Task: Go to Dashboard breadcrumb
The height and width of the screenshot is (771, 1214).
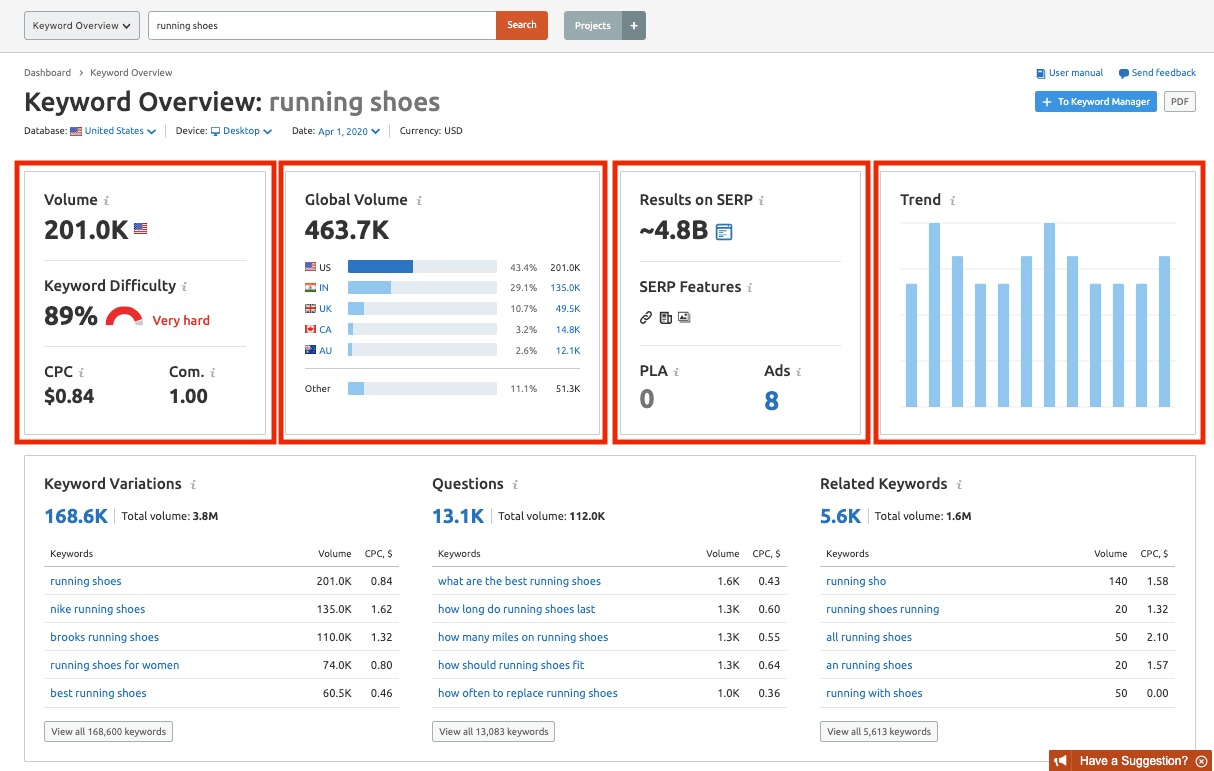Action: pos(47,73)
